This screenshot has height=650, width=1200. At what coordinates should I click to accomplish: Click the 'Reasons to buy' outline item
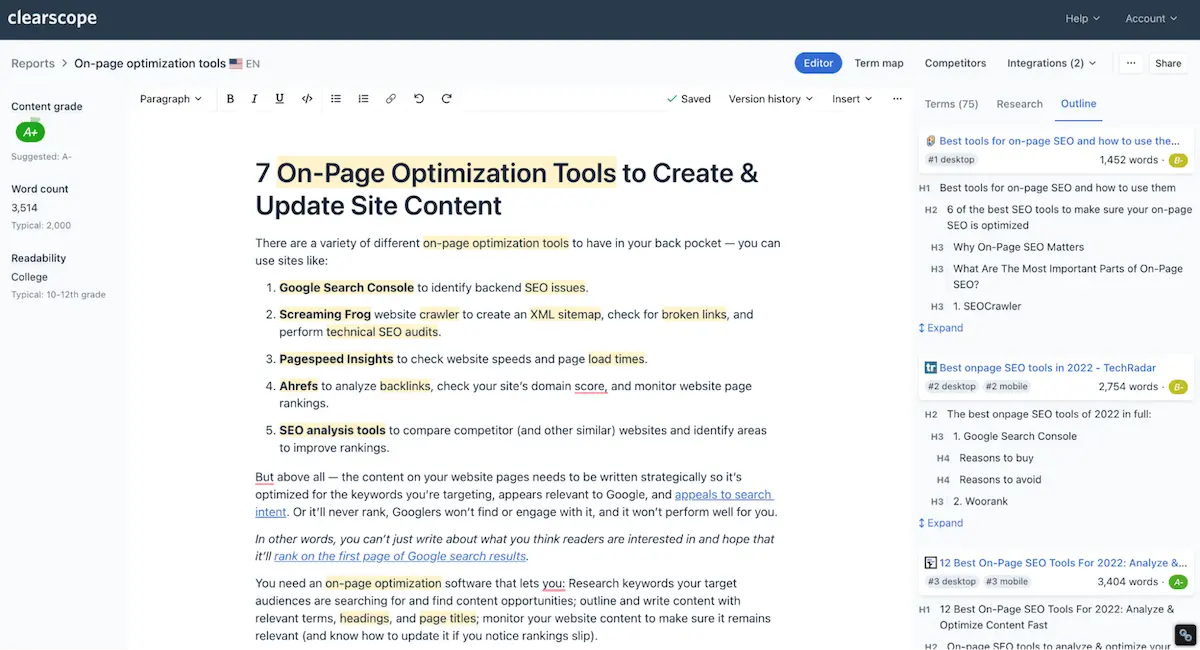[x=996, y=458]
